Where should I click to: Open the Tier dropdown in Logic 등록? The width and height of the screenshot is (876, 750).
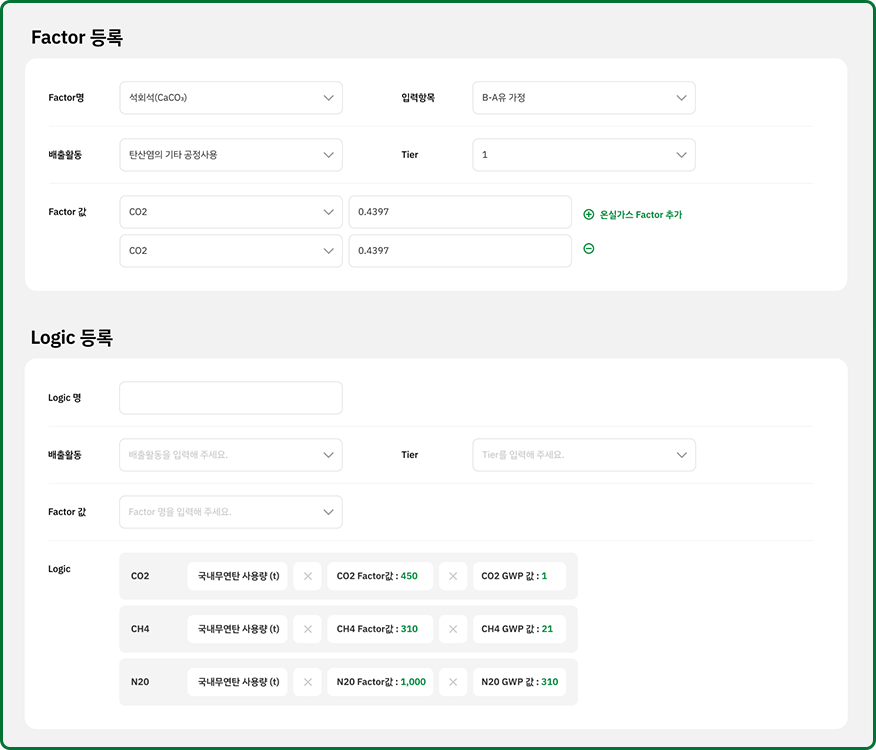coord(583,455)
